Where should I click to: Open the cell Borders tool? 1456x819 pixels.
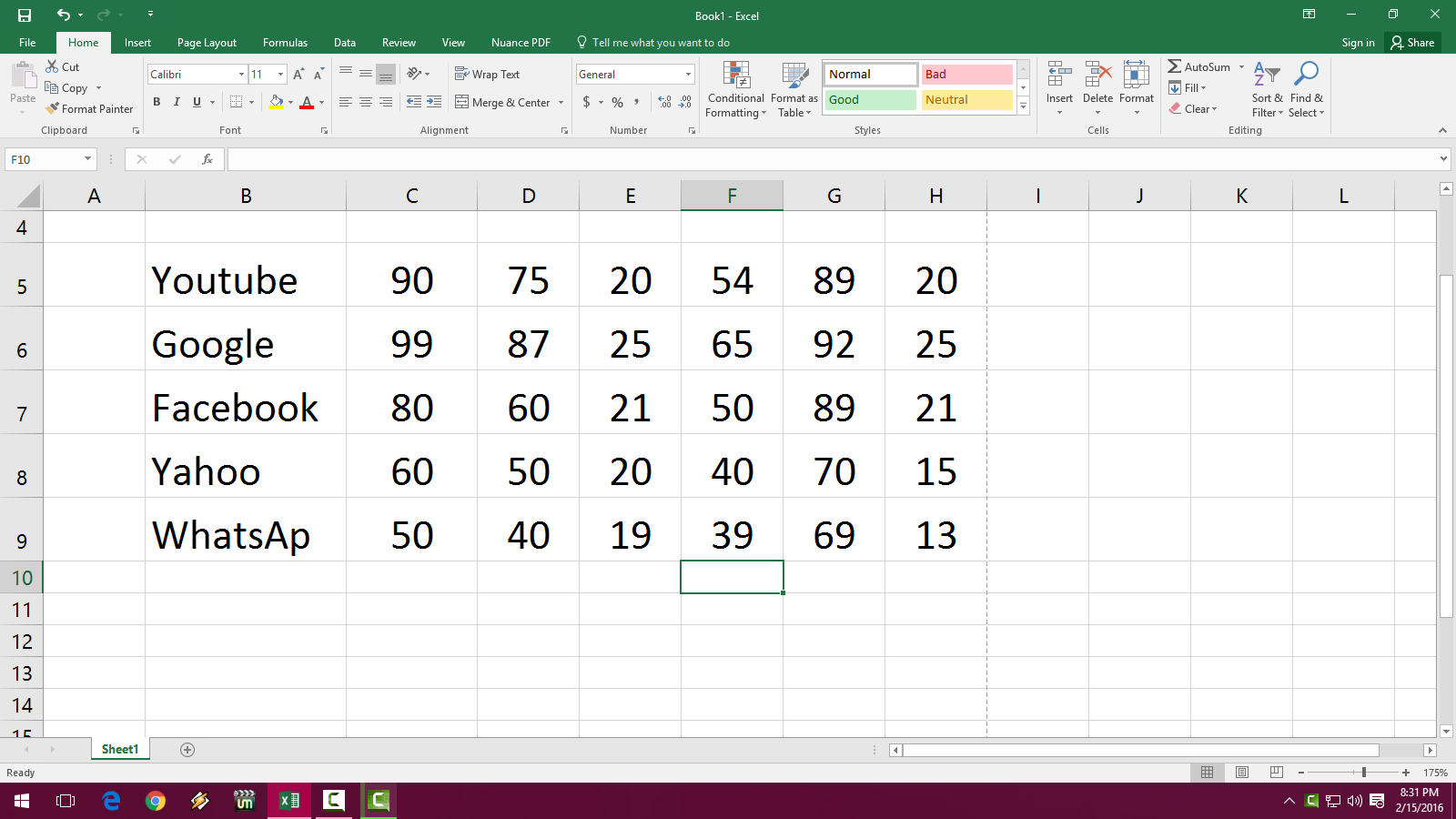[x=236, y=102]
